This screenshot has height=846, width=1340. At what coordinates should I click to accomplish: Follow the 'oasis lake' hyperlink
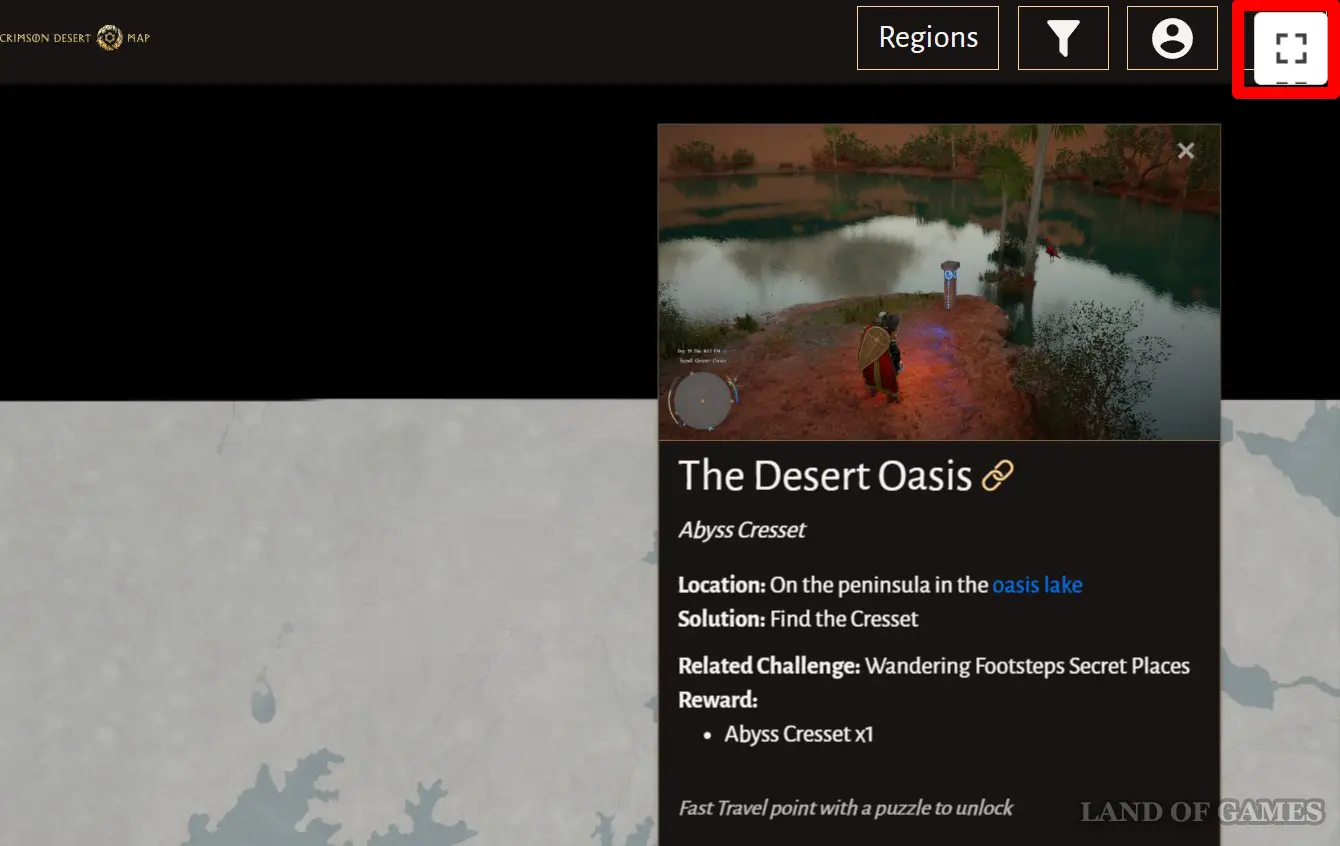click(1037, 585)
